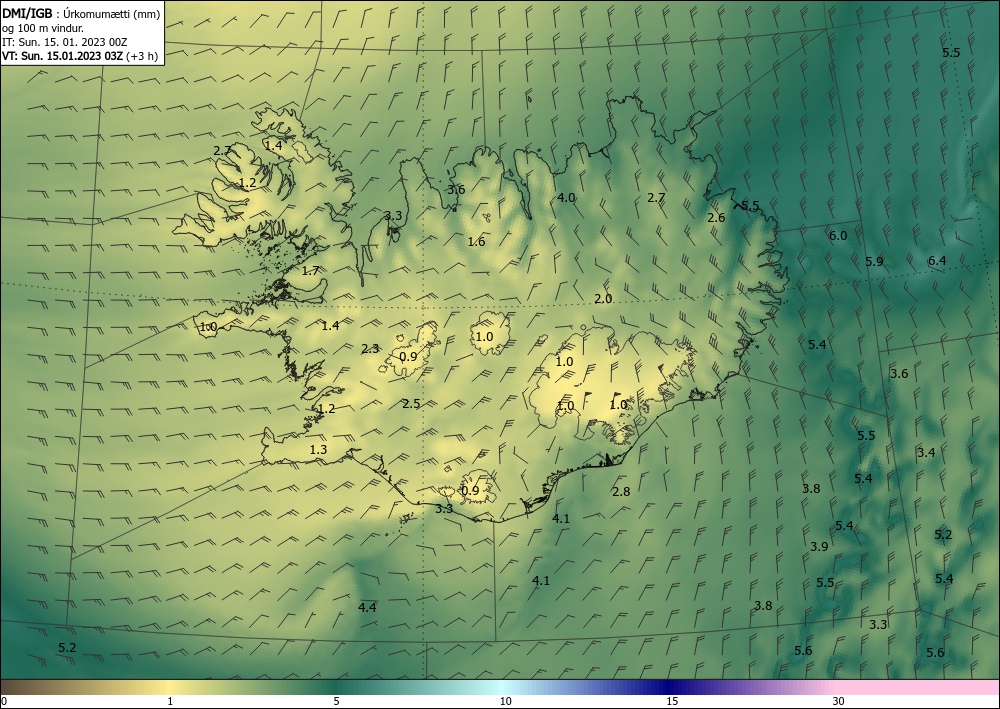Click the 4.0 value on the map
Screen dimensions: 1000x709
(566, 198)
